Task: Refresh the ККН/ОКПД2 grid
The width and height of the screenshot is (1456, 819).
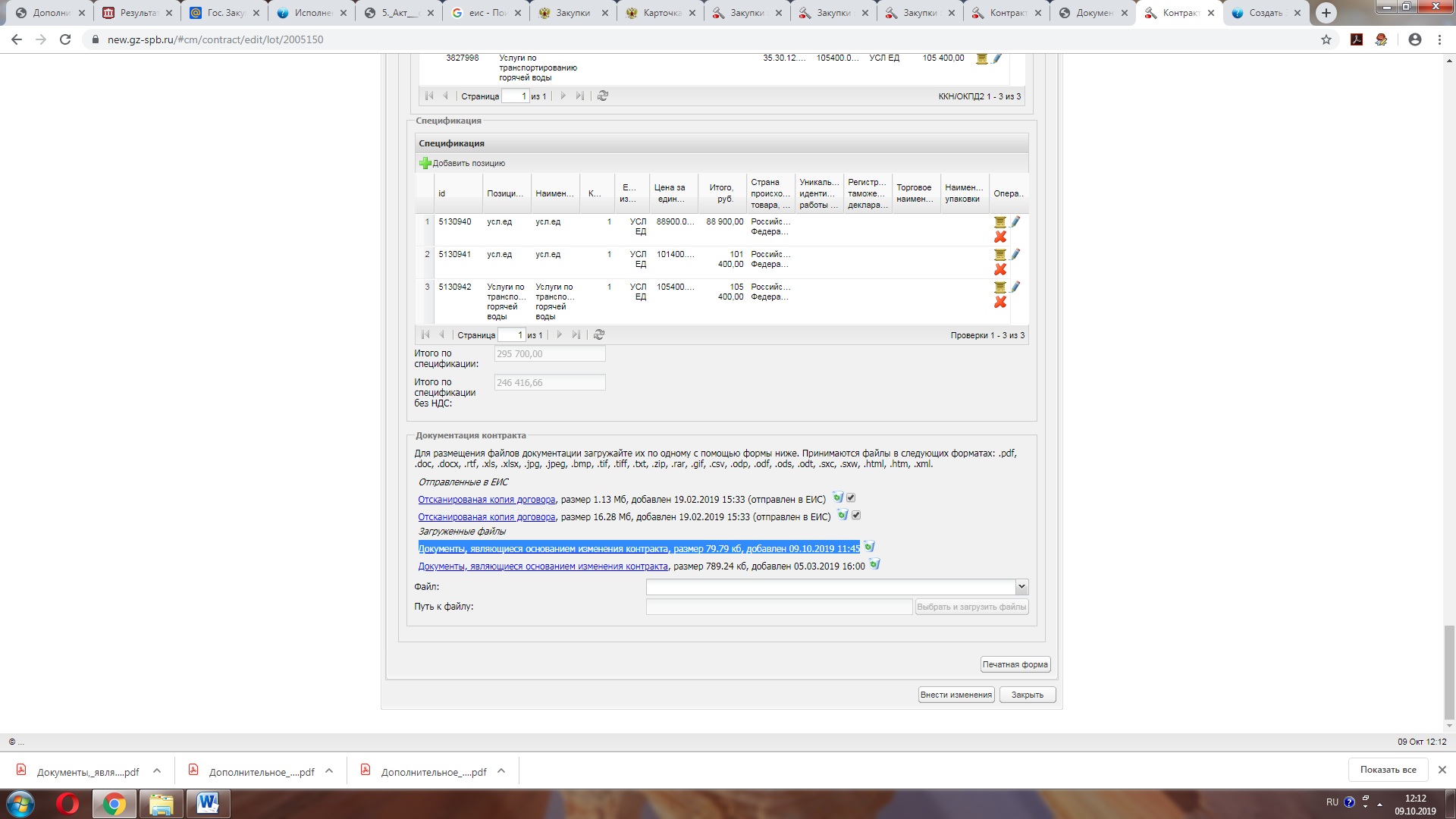Action: pyautogui.click(x=603, y=96)
